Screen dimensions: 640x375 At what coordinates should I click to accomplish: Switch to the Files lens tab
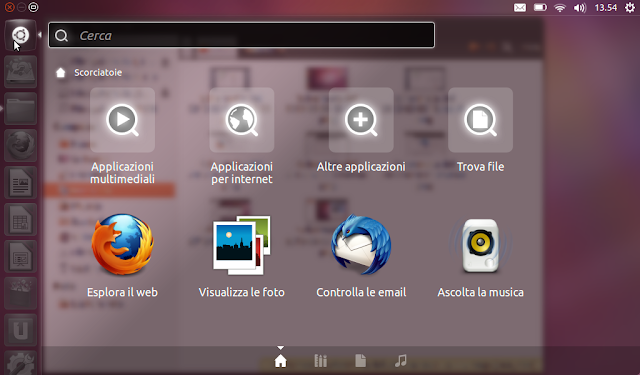click(360, 361)
